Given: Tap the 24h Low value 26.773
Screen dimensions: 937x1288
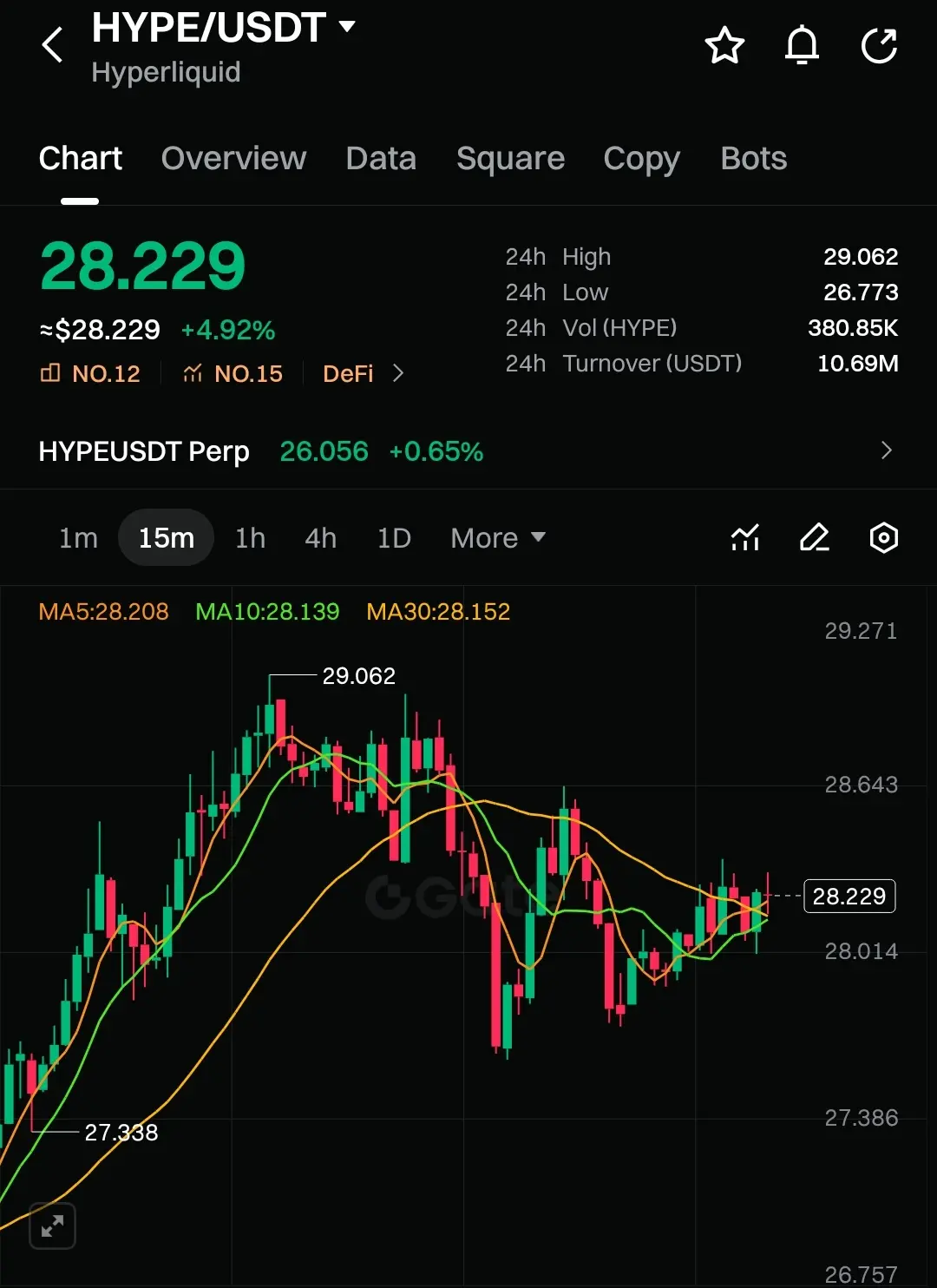Looking at the screenshot, I should tap(861, 292).
